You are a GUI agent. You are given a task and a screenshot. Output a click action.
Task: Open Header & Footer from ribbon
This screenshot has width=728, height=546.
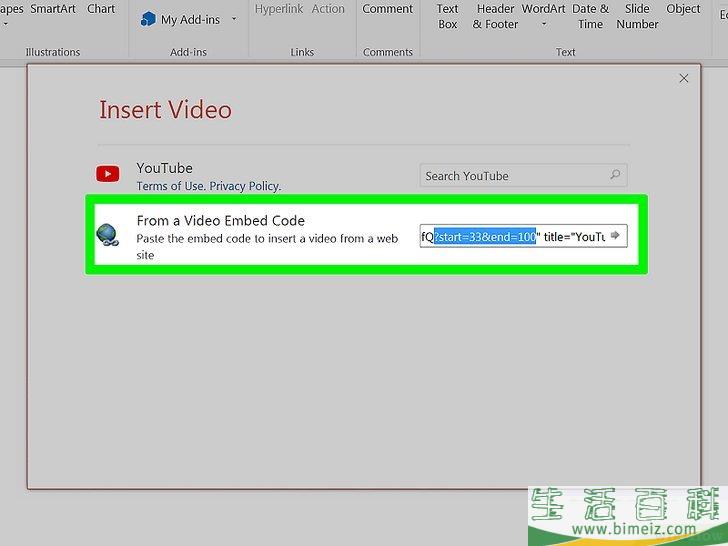tap(495, 16)
